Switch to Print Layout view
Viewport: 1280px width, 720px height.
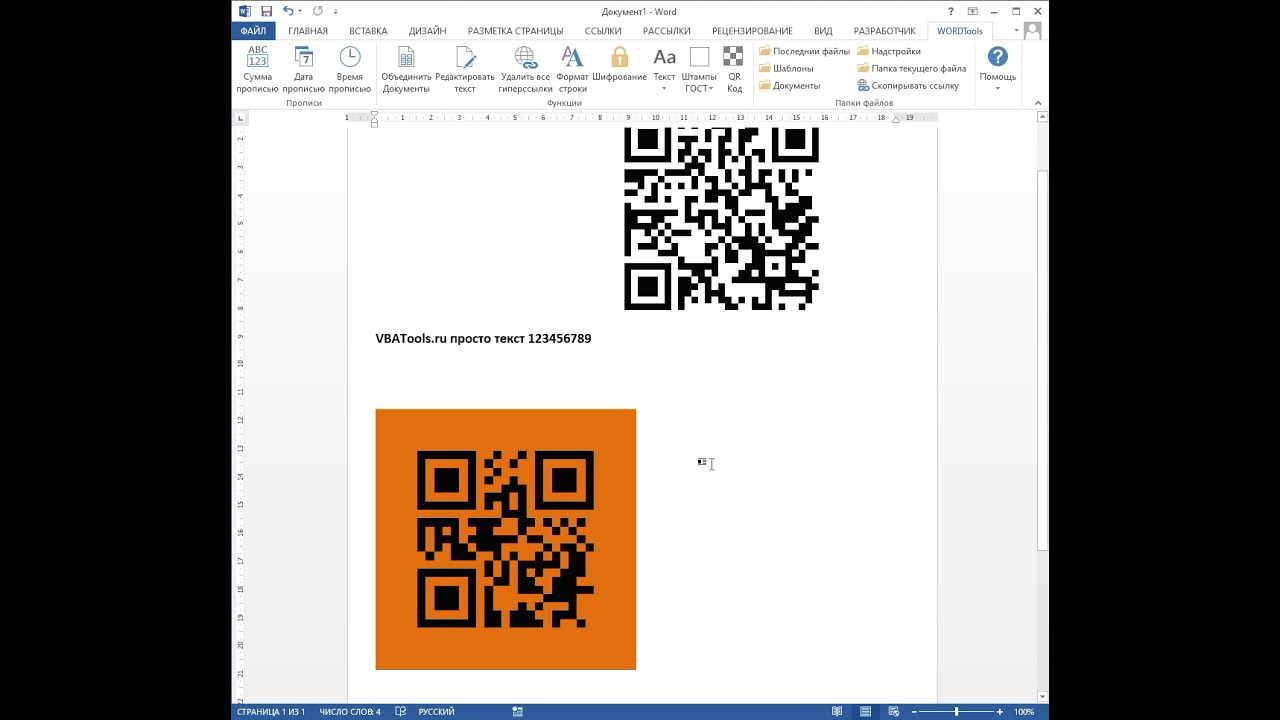(867, 712)
